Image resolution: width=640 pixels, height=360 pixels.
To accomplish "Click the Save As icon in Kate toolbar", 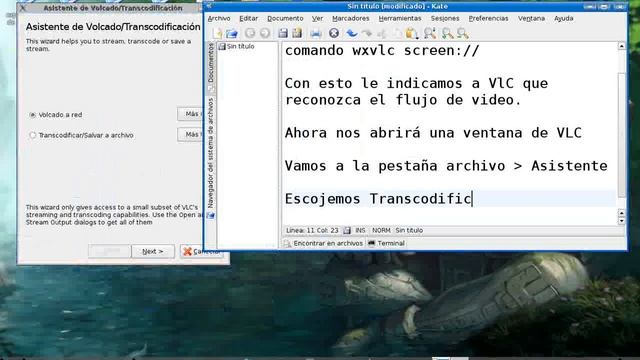I will point(297,33).
